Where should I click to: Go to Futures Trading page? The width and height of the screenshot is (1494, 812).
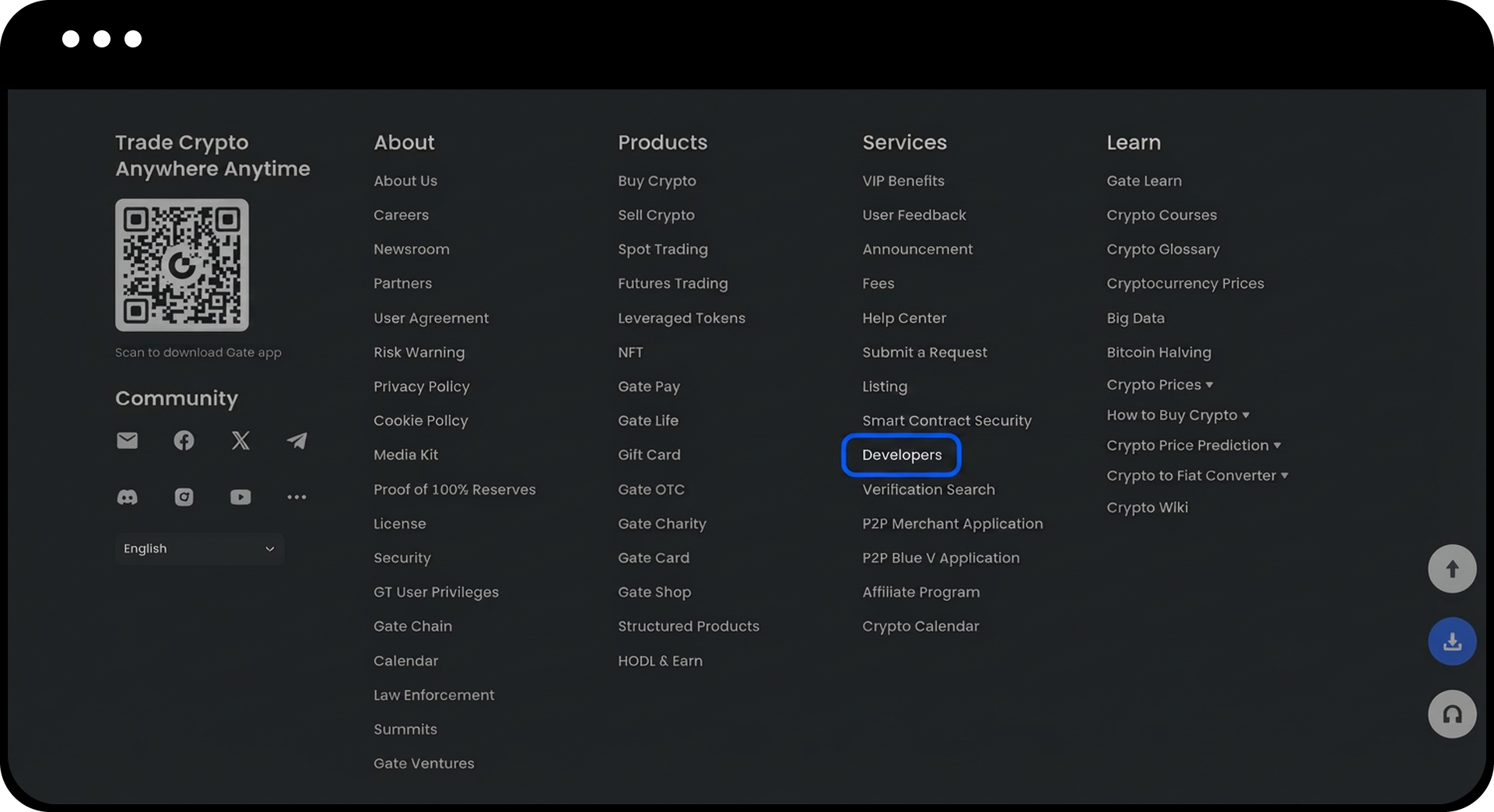pos(673,284)
